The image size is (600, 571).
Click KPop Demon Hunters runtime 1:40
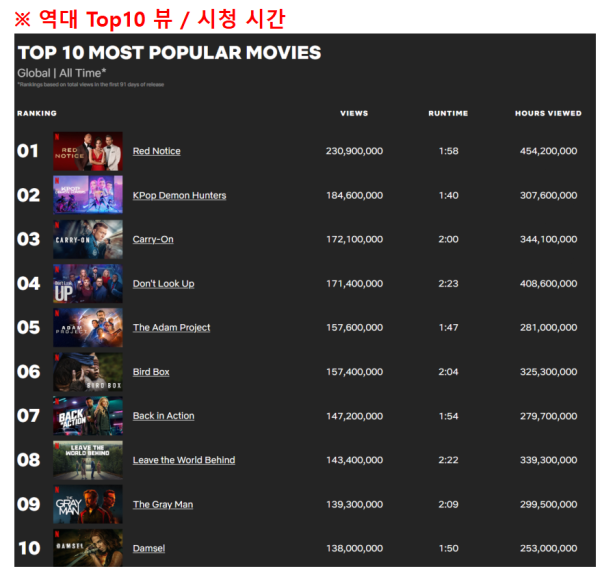coord(448,196)
